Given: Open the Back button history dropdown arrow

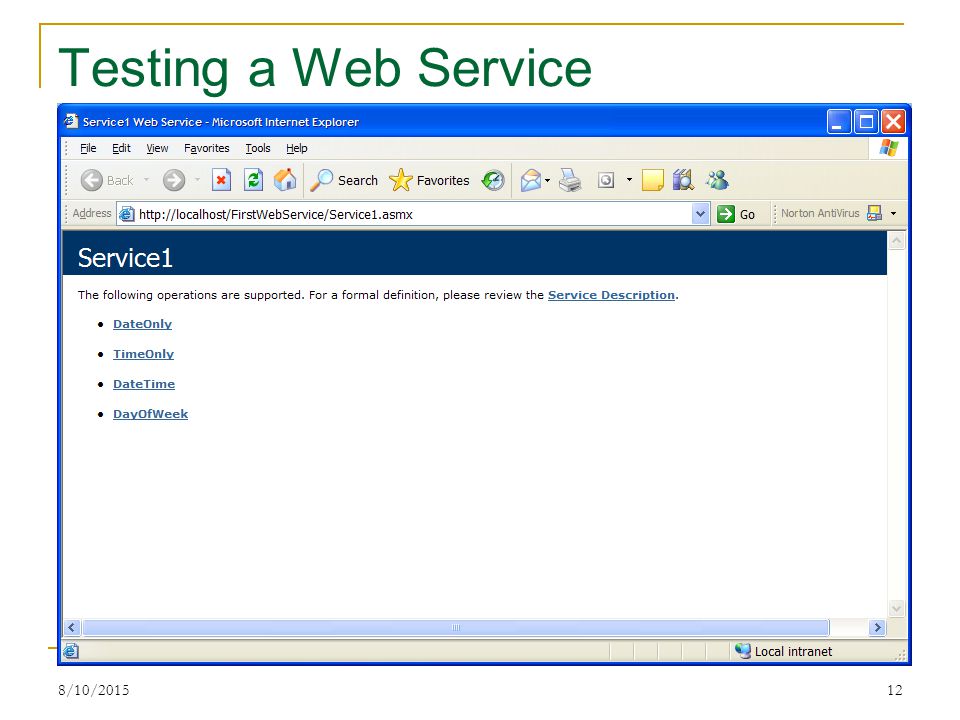Looking at the screenshot, I should tap(146, 180).
